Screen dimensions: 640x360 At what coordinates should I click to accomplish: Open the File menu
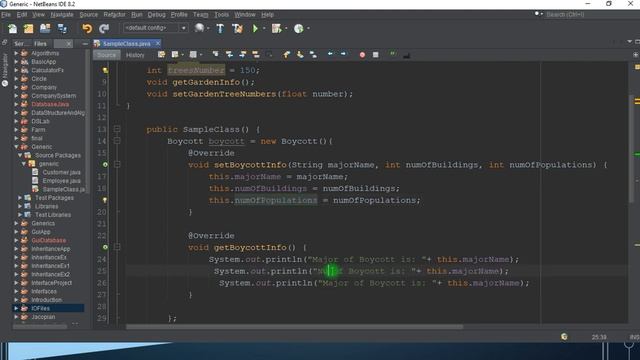click(x=6, y=15)
